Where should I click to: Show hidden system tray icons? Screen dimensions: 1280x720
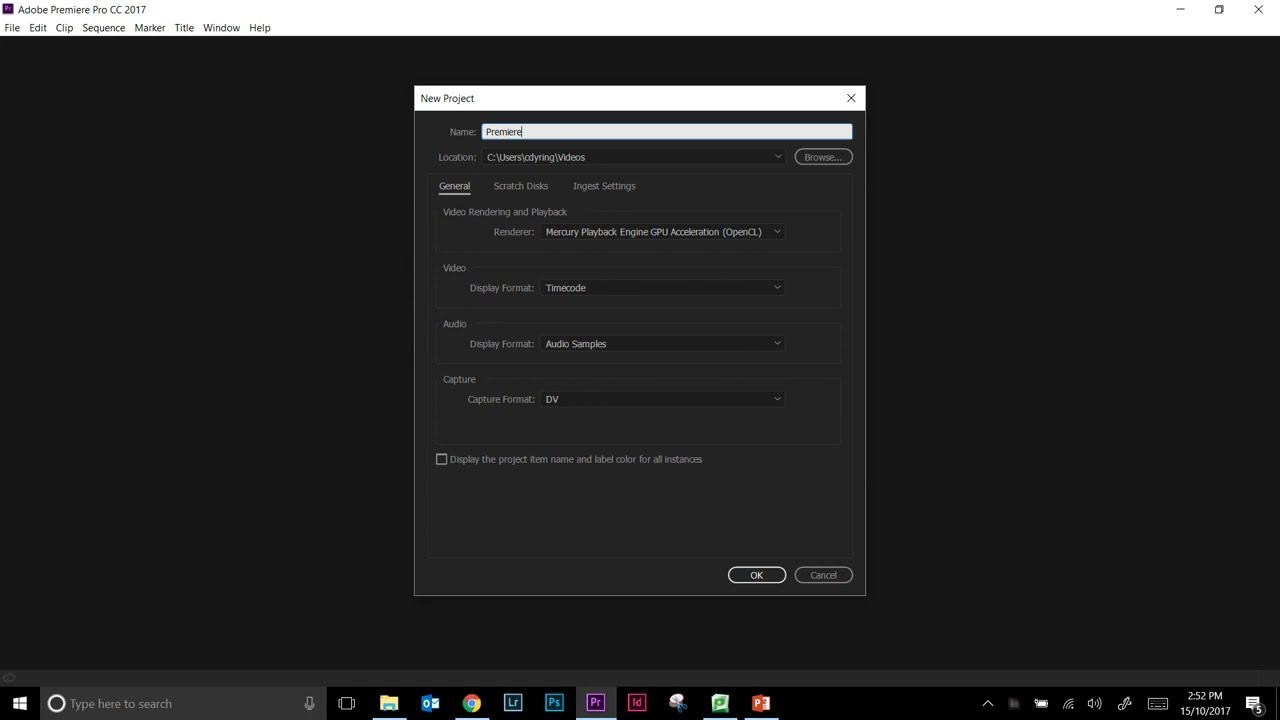pos(987,703)
